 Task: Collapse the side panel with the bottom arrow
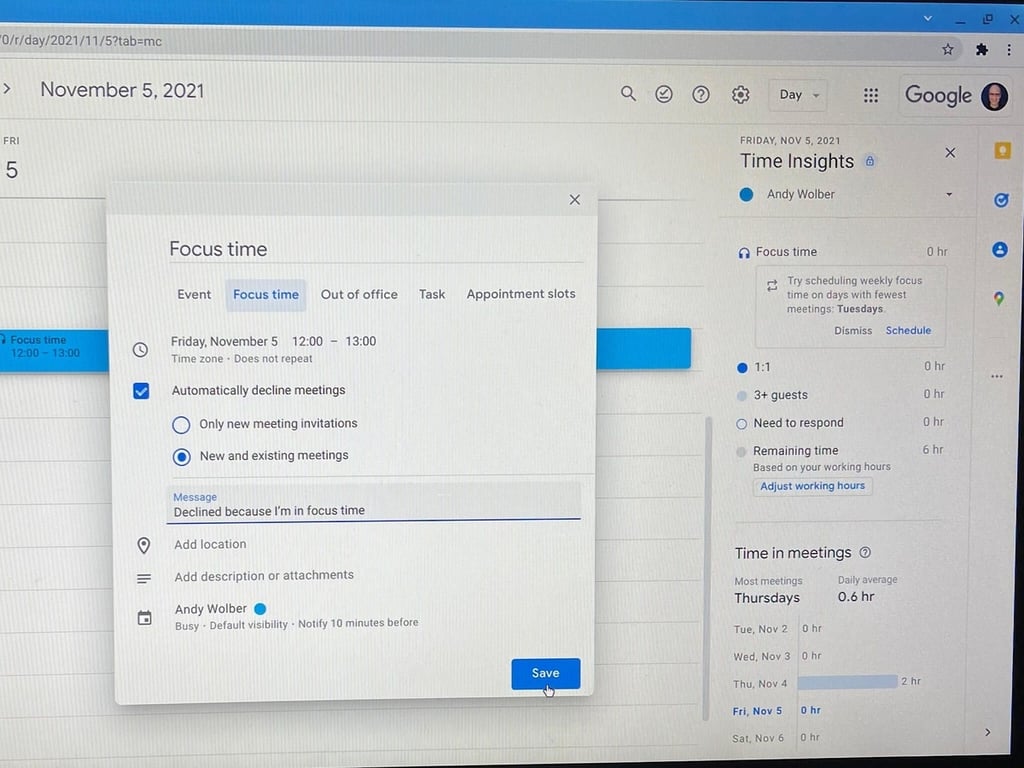point(987,732)
